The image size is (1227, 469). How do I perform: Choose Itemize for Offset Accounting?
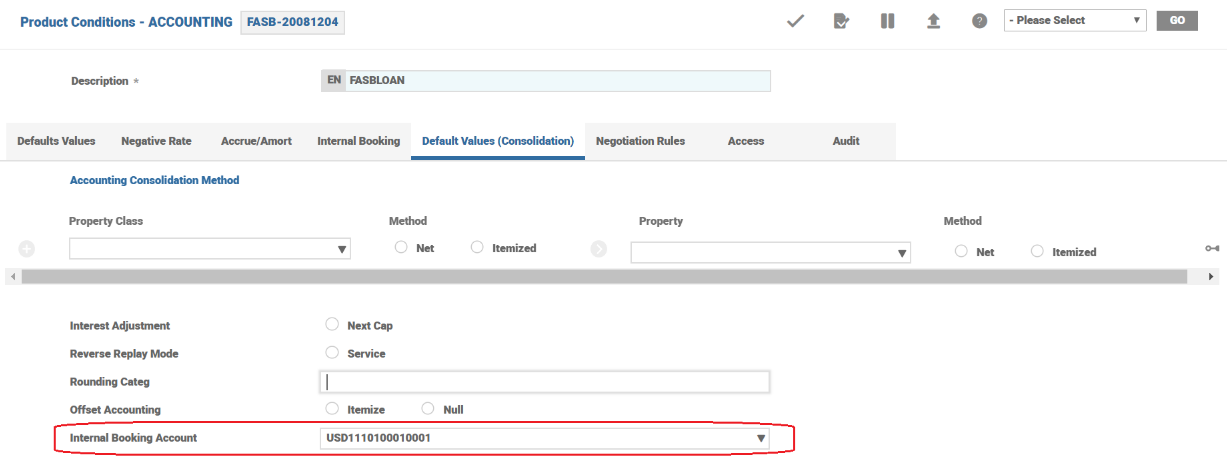(x=332, y=409)
